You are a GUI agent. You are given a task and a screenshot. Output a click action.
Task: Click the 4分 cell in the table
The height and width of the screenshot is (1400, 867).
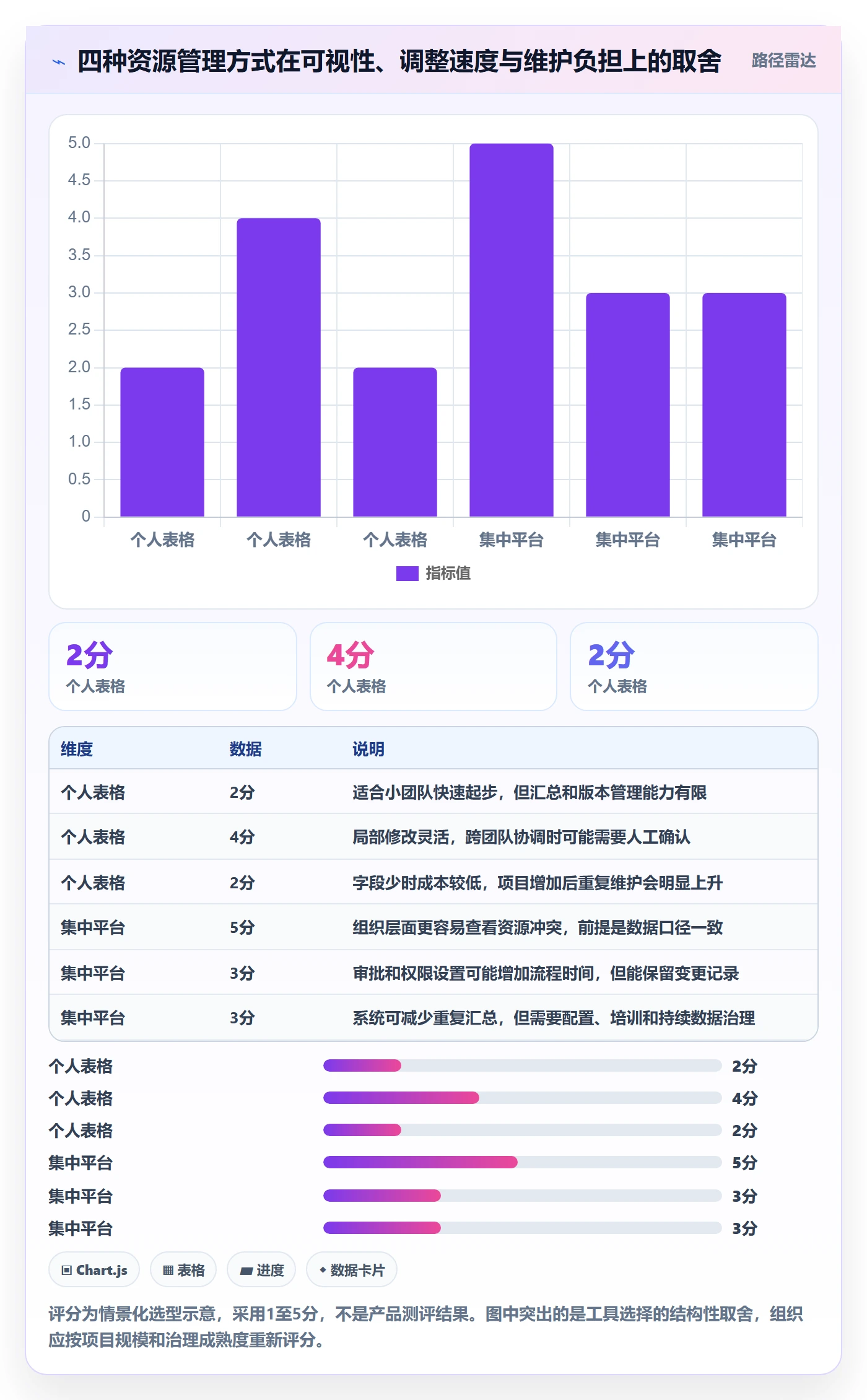tap(242, 837)
